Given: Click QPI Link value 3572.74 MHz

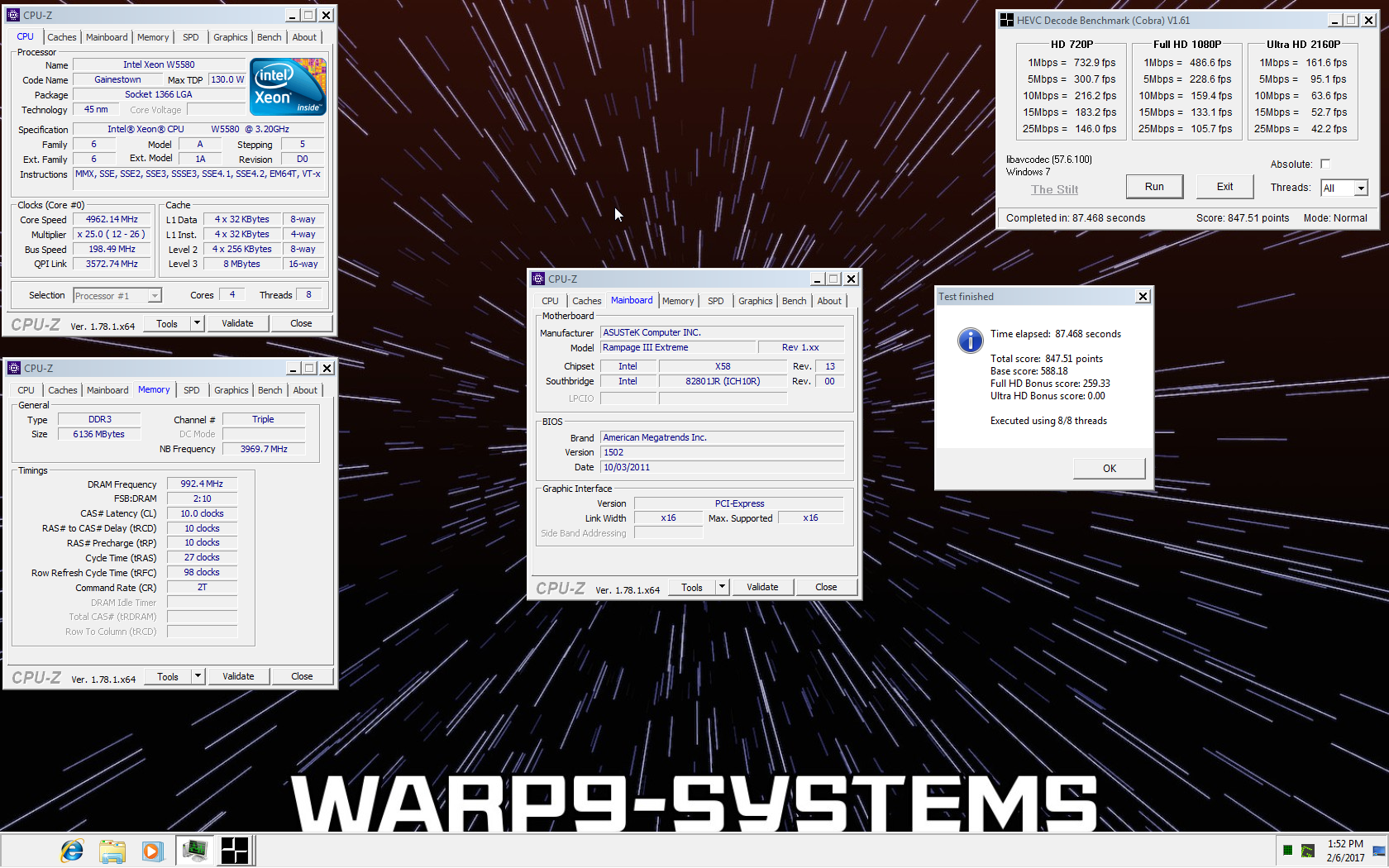Looking at the screenshot, I should (112, 264).
